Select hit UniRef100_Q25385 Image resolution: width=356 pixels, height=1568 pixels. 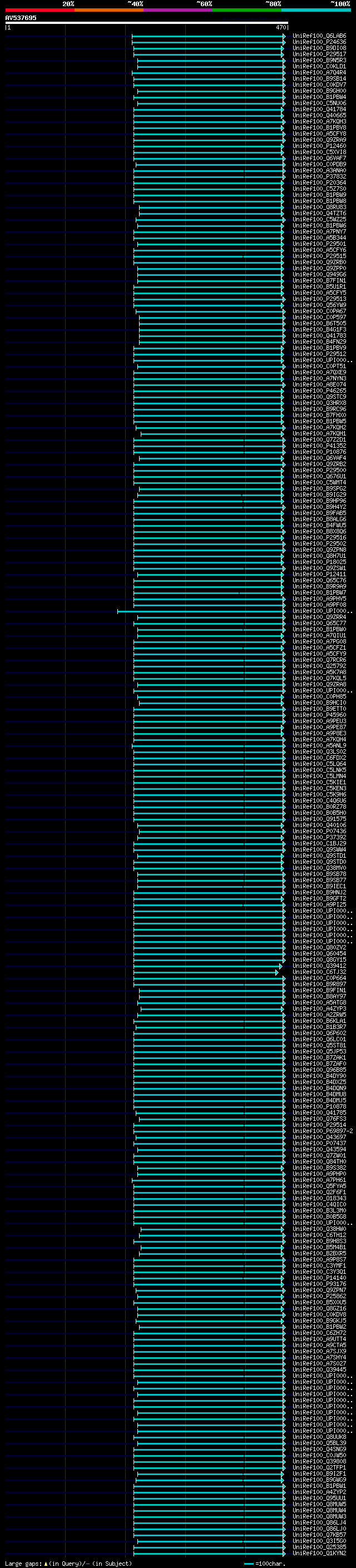(x=319, y=1547)
